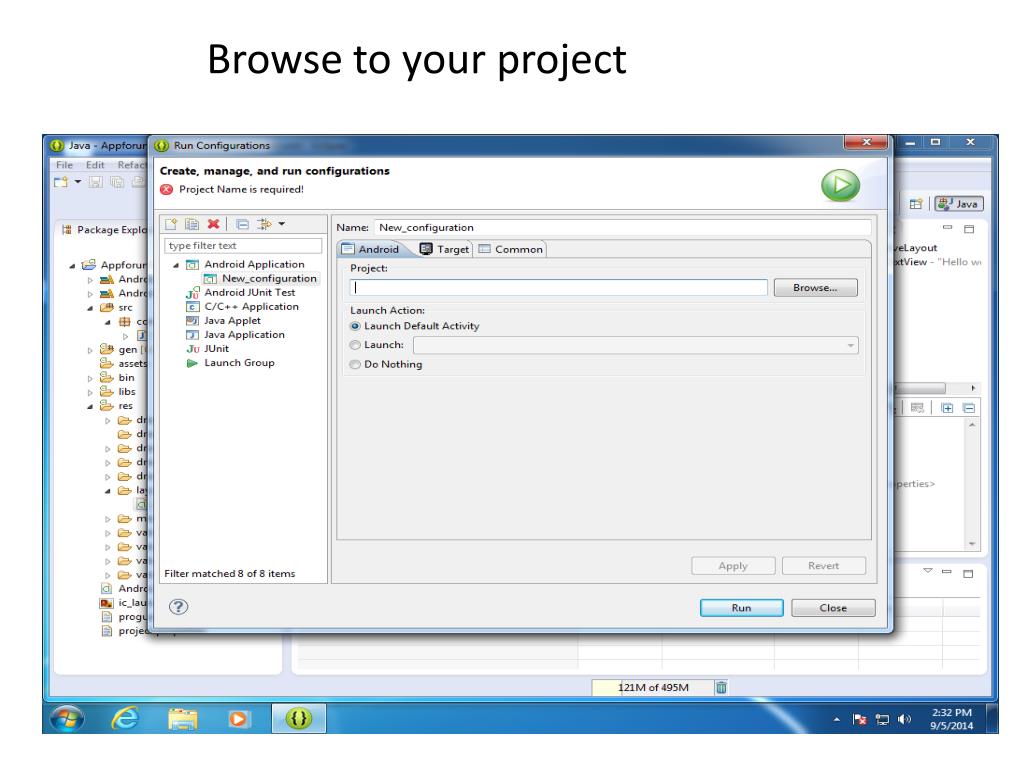Collapse the src folder in Package Explorer
1024x768 pixels.
coord(90,308)
